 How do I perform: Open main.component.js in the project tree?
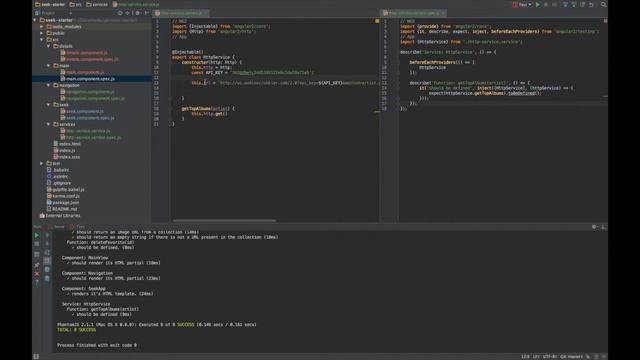tap(85, 72)
